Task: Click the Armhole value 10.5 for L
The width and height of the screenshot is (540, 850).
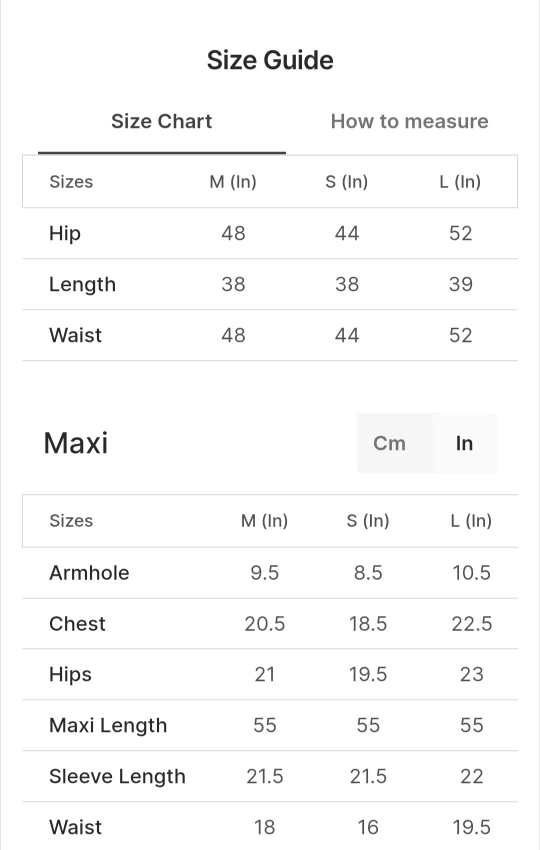Action: point(472,573)
